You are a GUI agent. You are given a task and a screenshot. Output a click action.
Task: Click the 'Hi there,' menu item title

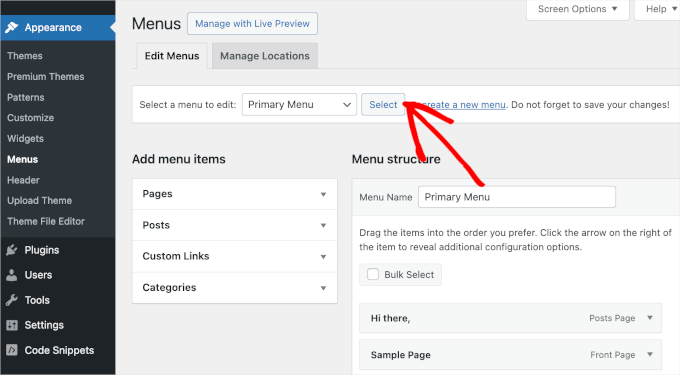pos(390,318)
